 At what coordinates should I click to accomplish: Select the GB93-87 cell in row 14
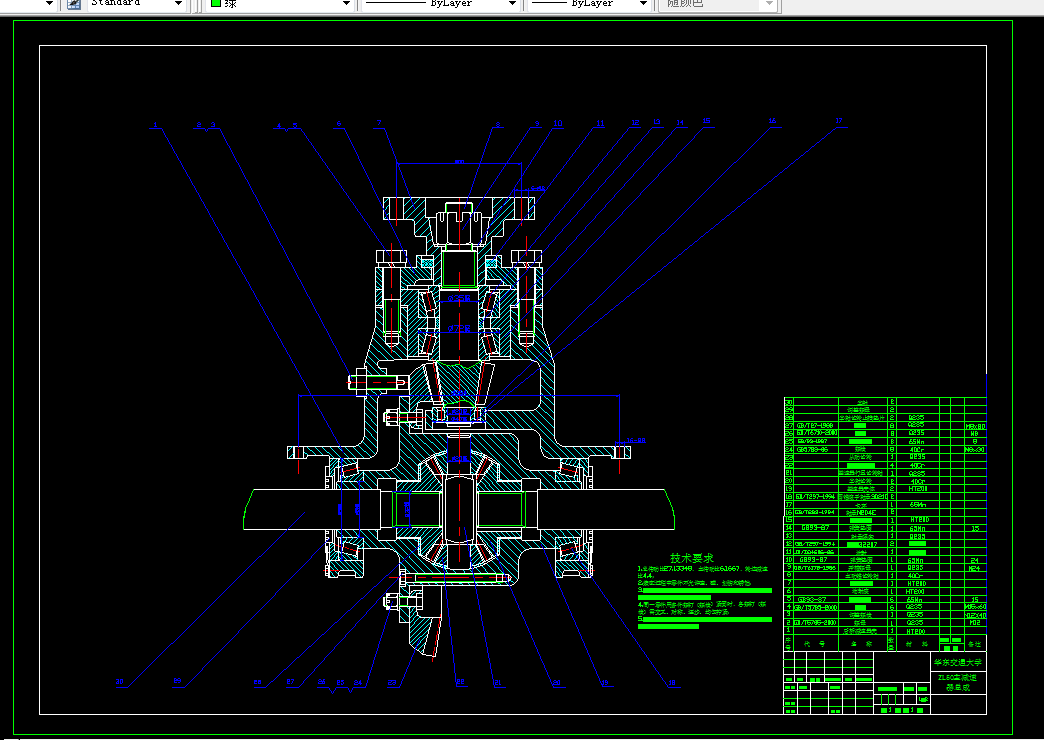816,528
